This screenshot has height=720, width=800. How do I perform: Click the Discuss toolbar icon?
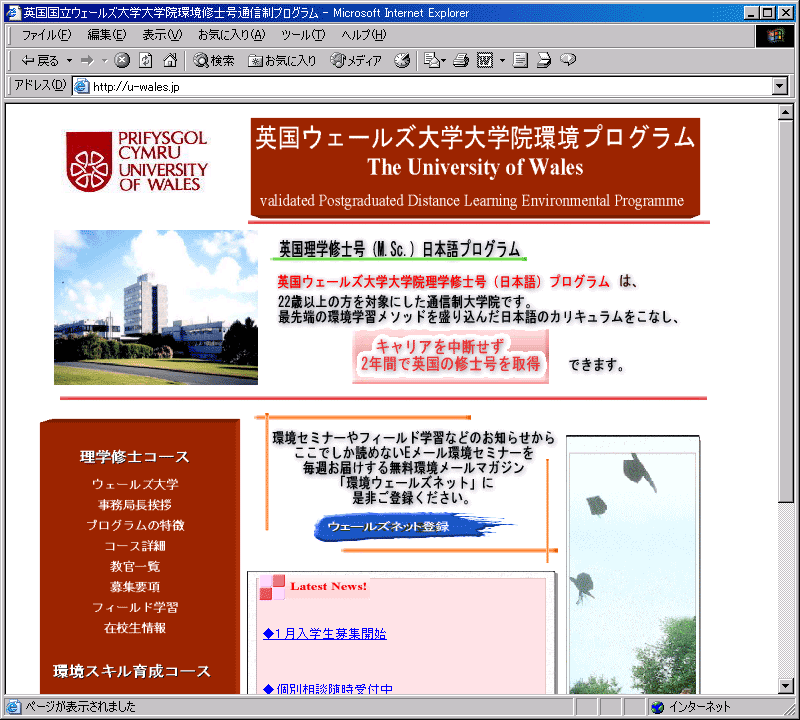click(x=520, y=61)
